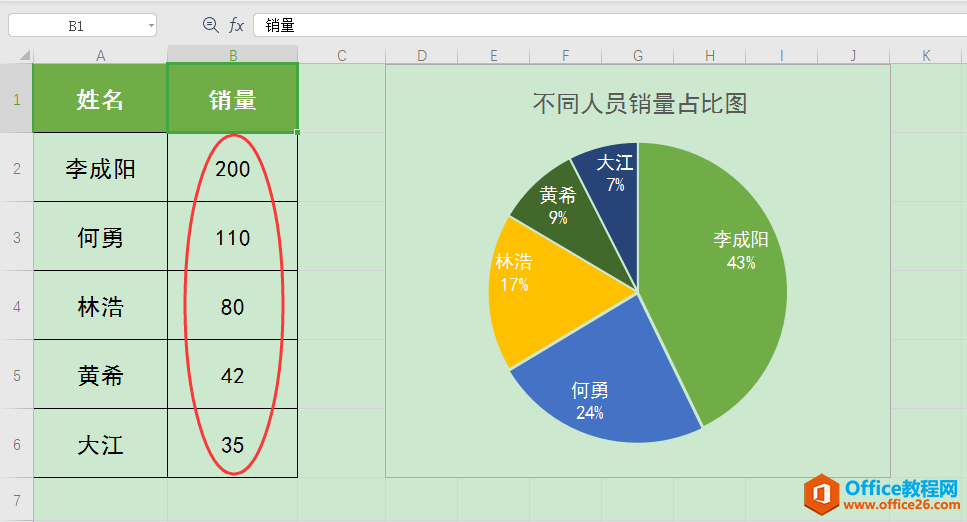Viewport: 967px width, 522px height.
Task: Select column D header
Action: coord(422,55)
